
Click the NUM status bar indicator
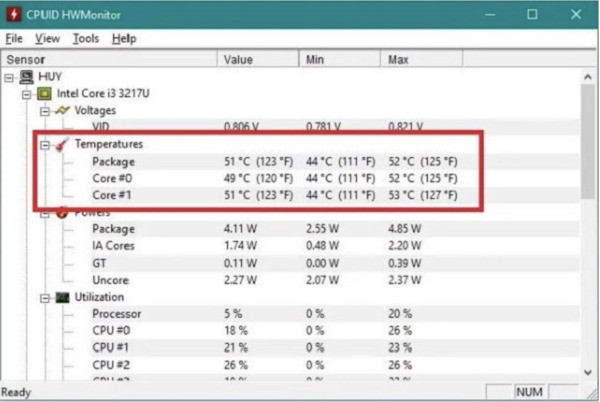coord(530,392)
